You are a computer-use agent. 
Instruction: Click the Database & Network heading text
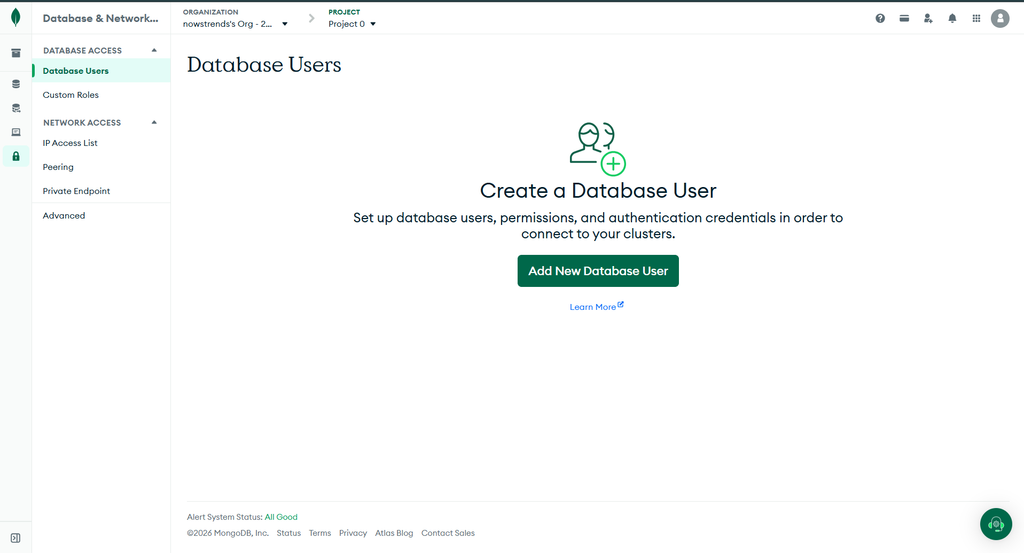coord(101,18)
